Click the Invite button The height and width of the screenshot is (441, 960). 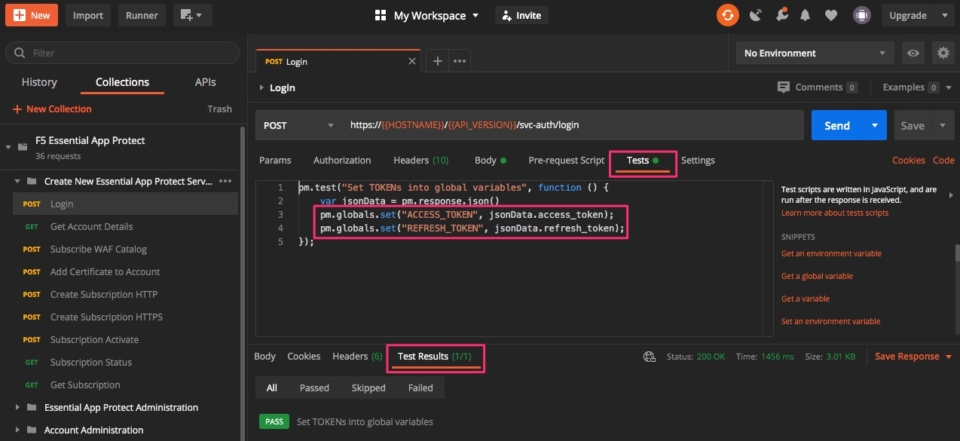(x=522, y=15)
